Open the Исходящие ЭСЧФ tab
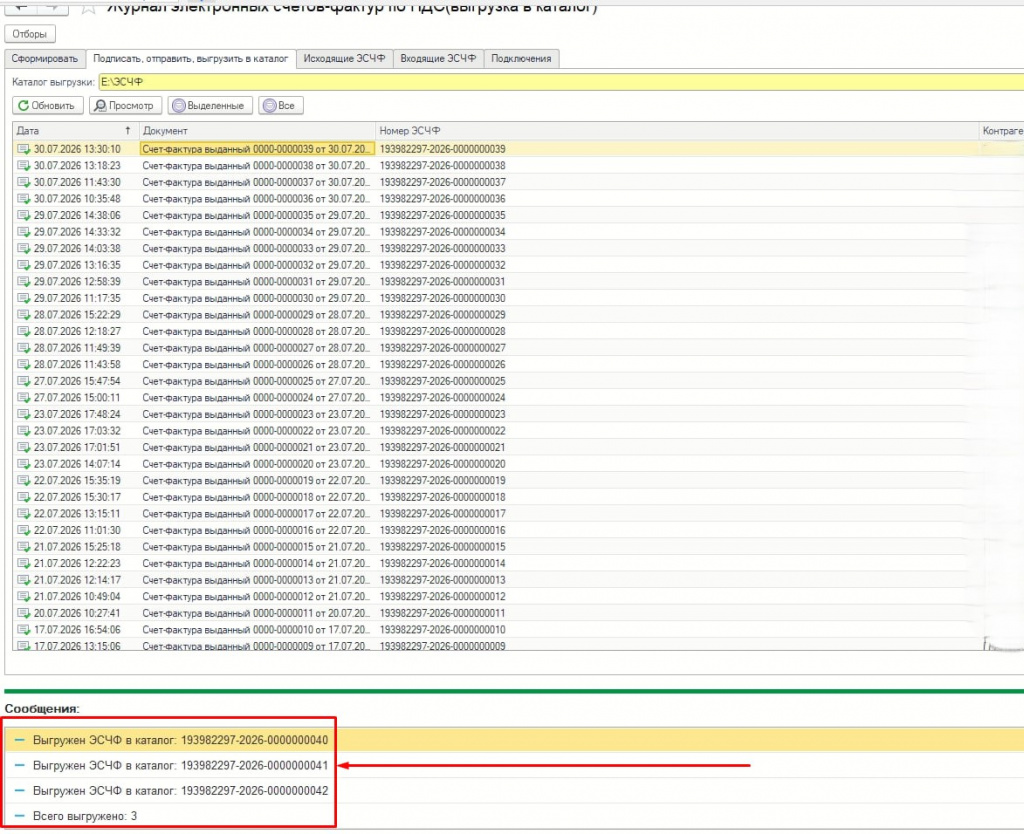1024x834 pixels. [344, 59]
